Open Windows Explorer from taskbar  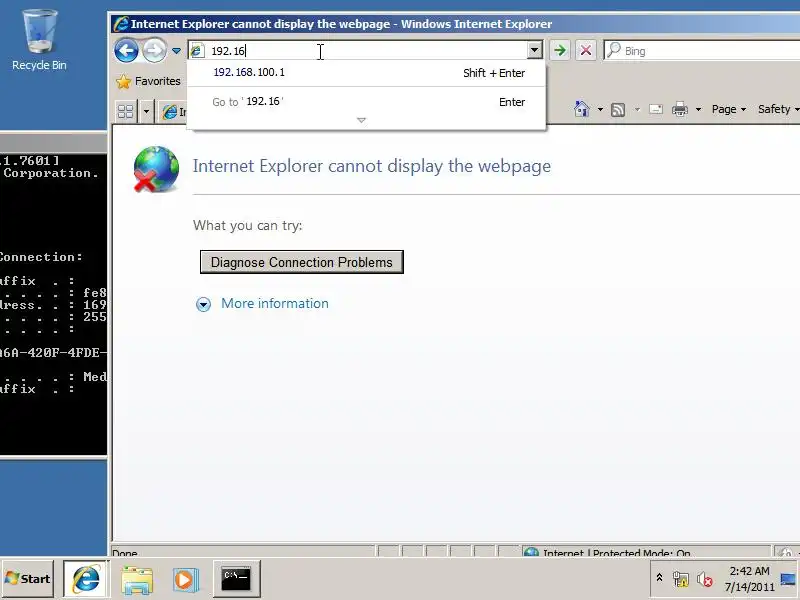pyautogui.click(x=137, y=579)
